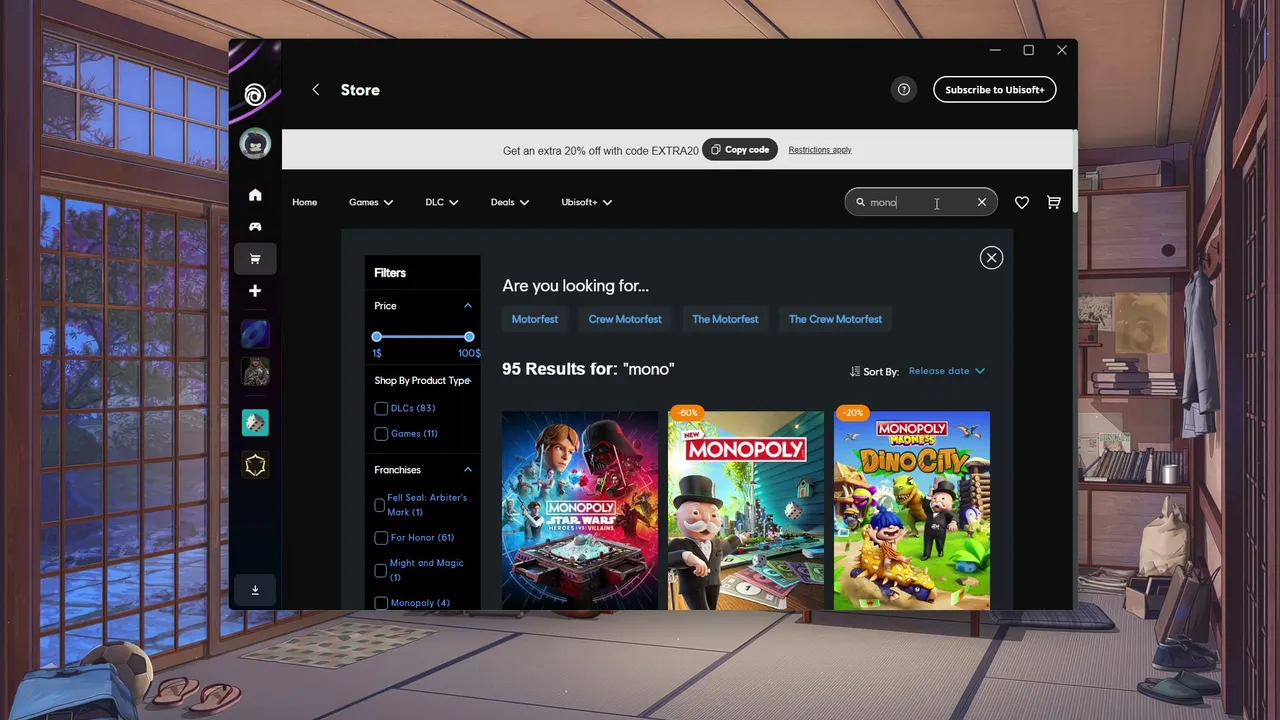The width and height of the screenshot is (1280, 720).
Task: Check the For Honor (61) filter
Action: coord(381,538)
